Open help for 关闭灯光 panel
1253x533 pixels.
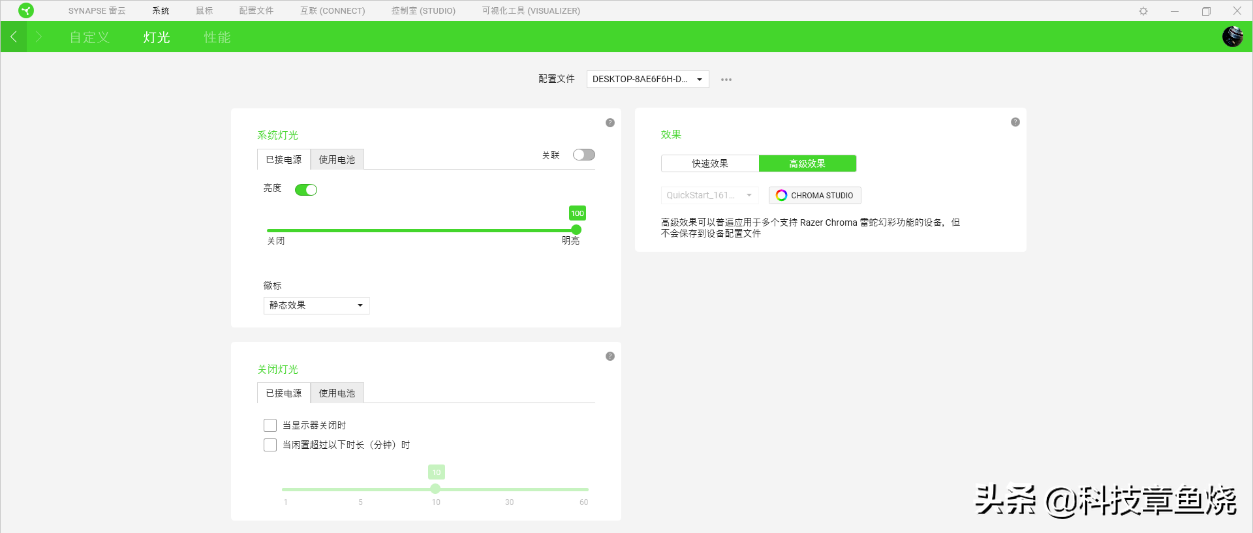[610, 356]
